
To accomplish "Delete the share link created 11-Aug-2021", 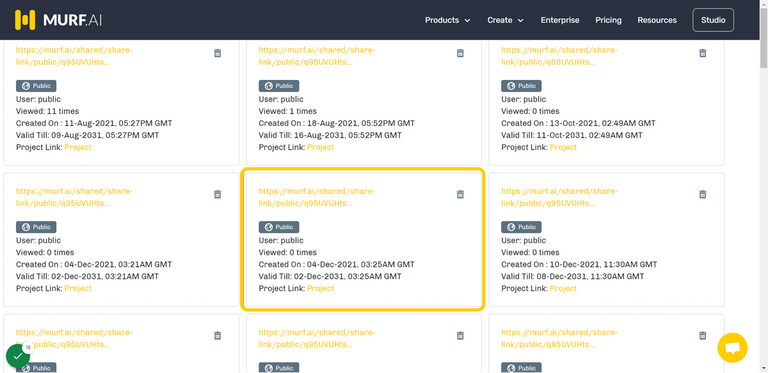I will point(217,53).
